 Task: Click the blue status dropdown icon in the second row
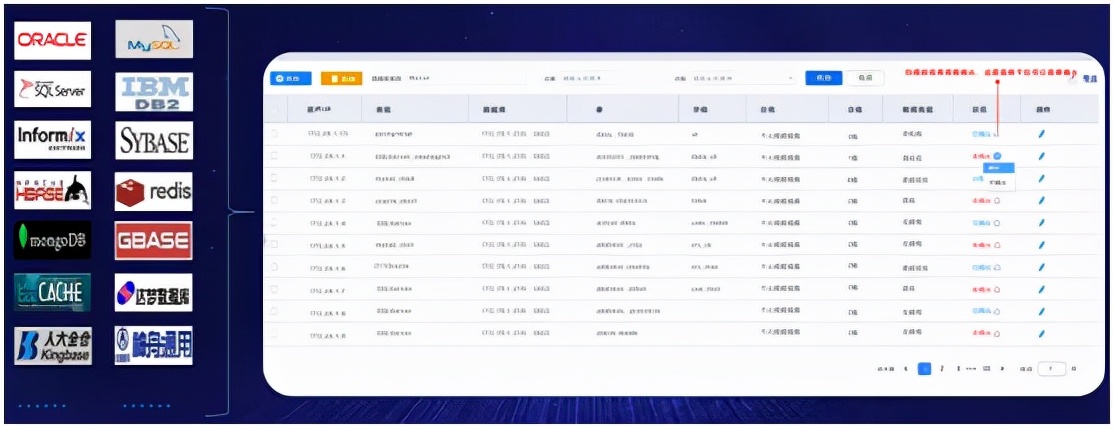(997, 156)
